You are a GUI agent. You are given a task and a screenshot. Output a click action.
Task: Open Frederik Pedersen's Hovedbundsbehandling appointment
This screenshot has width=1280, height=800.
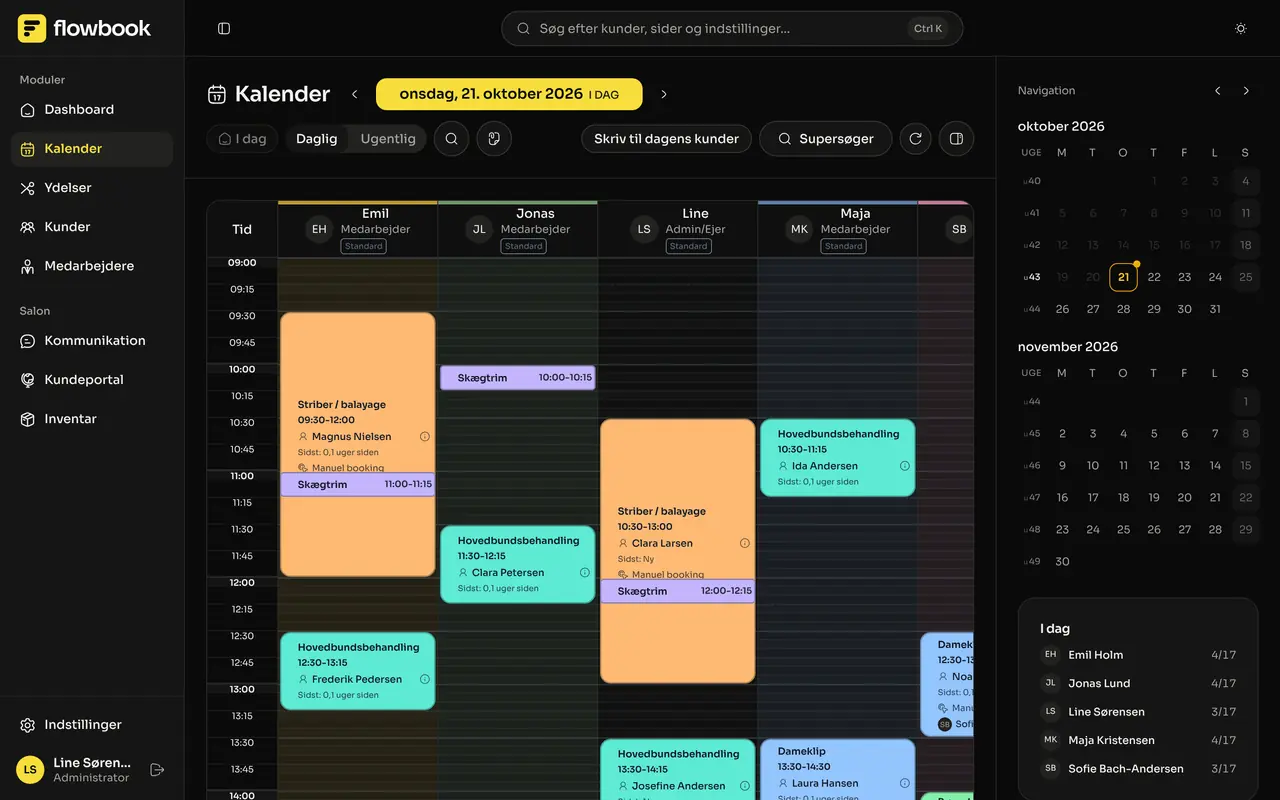[357, 671]
